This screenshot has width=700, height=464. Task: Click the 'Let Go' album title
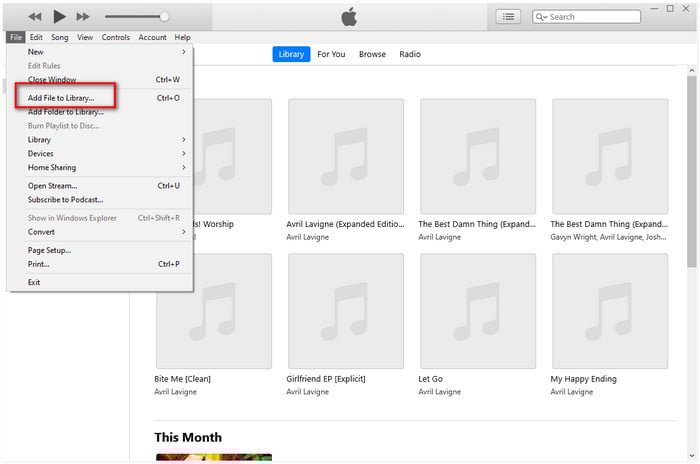point(430,379)
